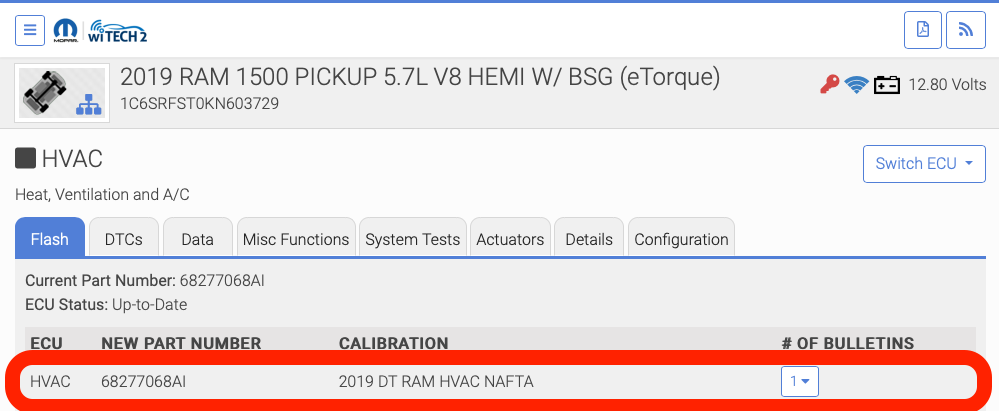
Task: Click the dark HVAC module square icon
Action: 25,158
